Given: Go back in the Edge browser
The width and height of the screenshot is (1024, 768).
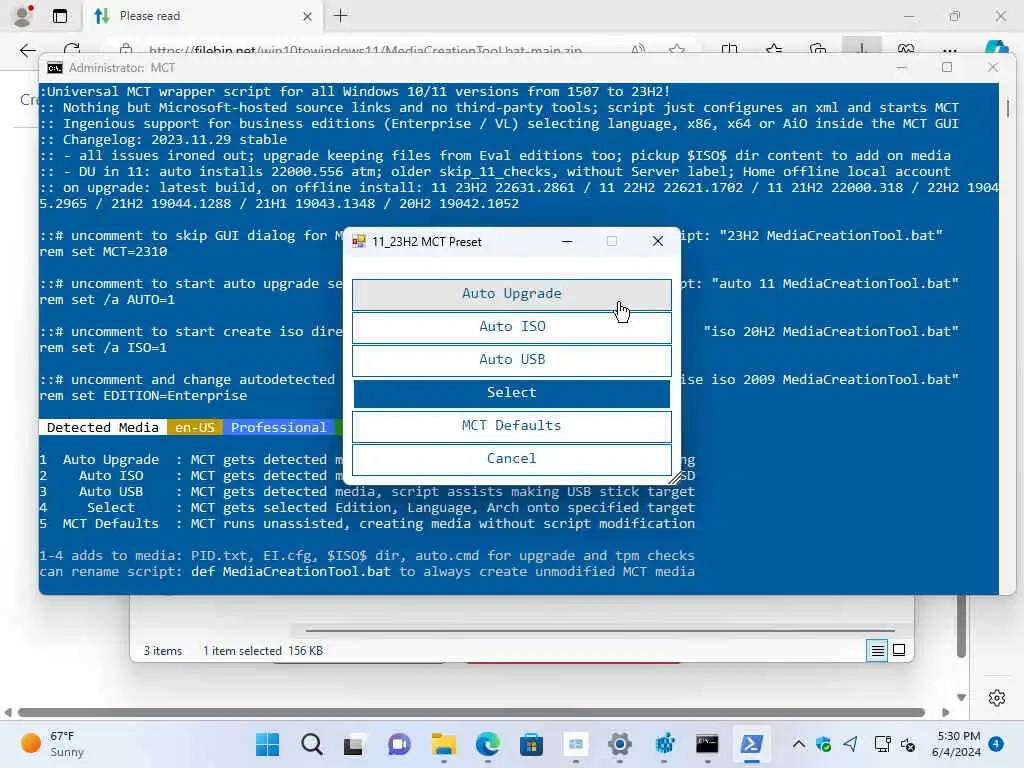Looking at the screenshot, I should (27, 50).
